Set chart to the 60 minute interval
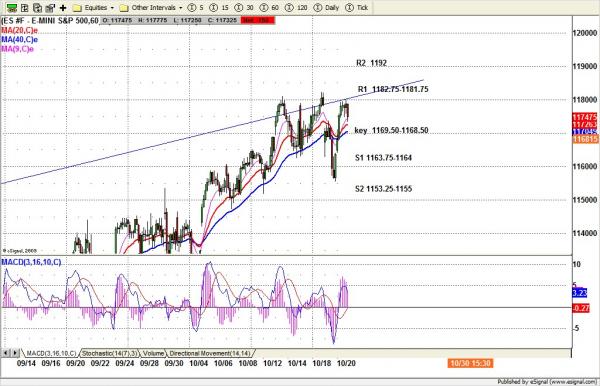Image resolution: width=600 pixels, height=386 pixels. (270, 8)
